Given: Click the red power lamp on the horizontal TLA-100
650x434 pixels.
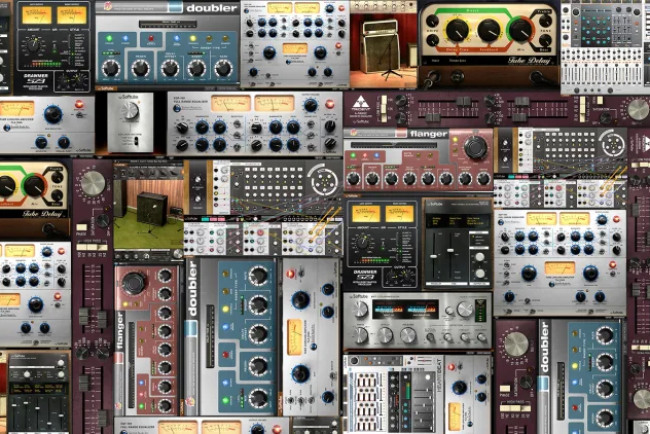Looking at the screenshot, I should click(78, 104).
